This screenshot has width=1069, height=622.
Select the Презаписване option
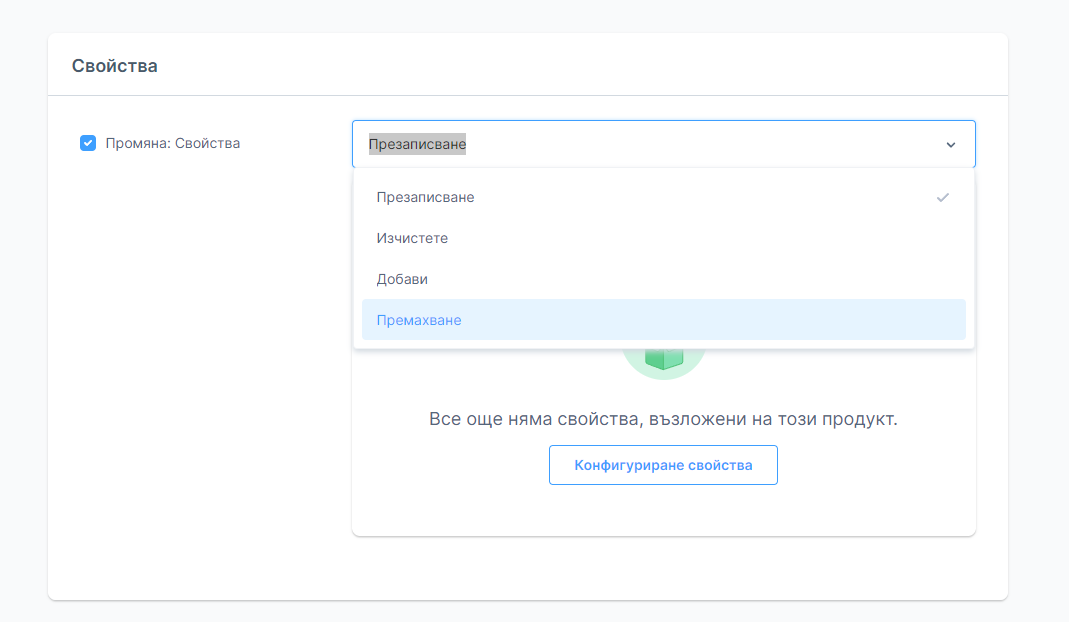click(425, 197)
